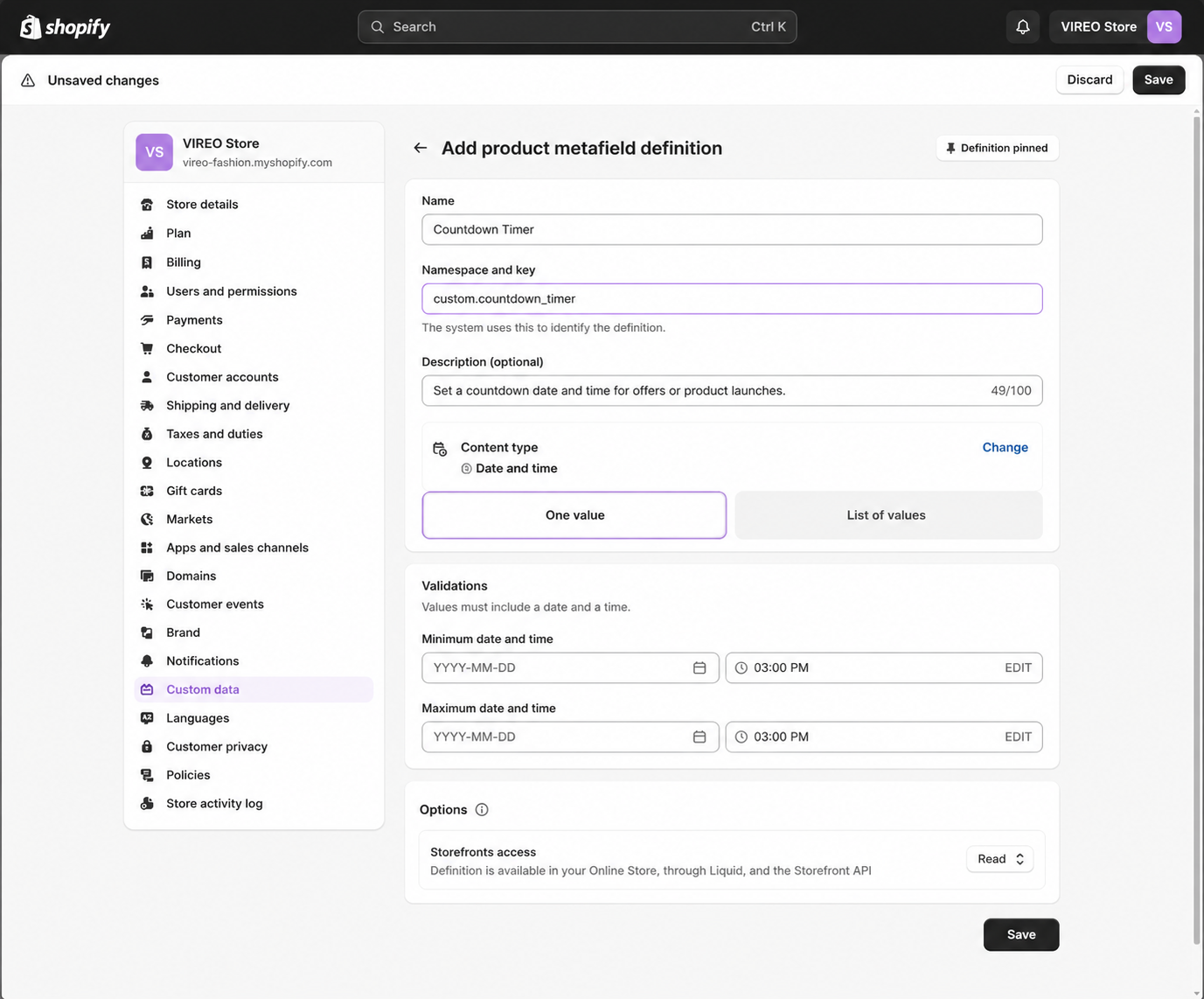Click the Minimum date YYYY-MM-DD field

coord(570,667)
